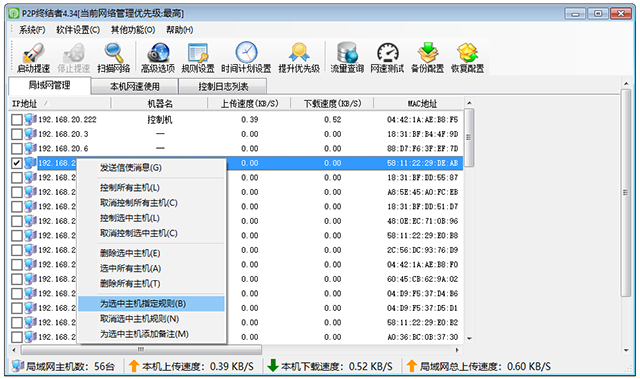Viewport: 640px width, 379px height.
Task: Click the green 本机下载速度 arrow icon
Action: point(273,366)
